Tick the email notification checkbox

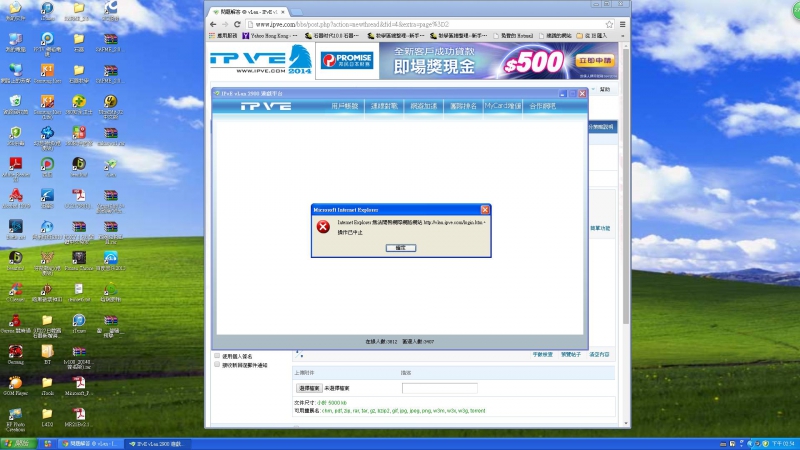pos(217,365)
